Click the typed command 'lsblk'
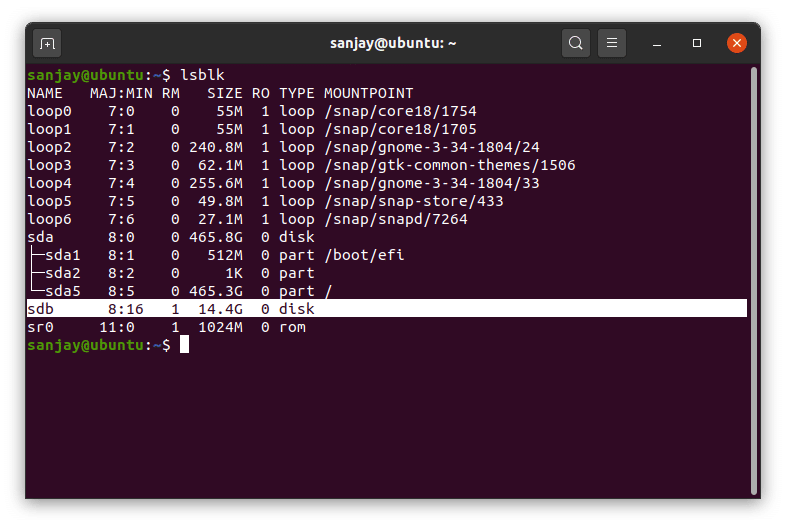The height and width of the screenshot is (527, 786). coord(203,75)
